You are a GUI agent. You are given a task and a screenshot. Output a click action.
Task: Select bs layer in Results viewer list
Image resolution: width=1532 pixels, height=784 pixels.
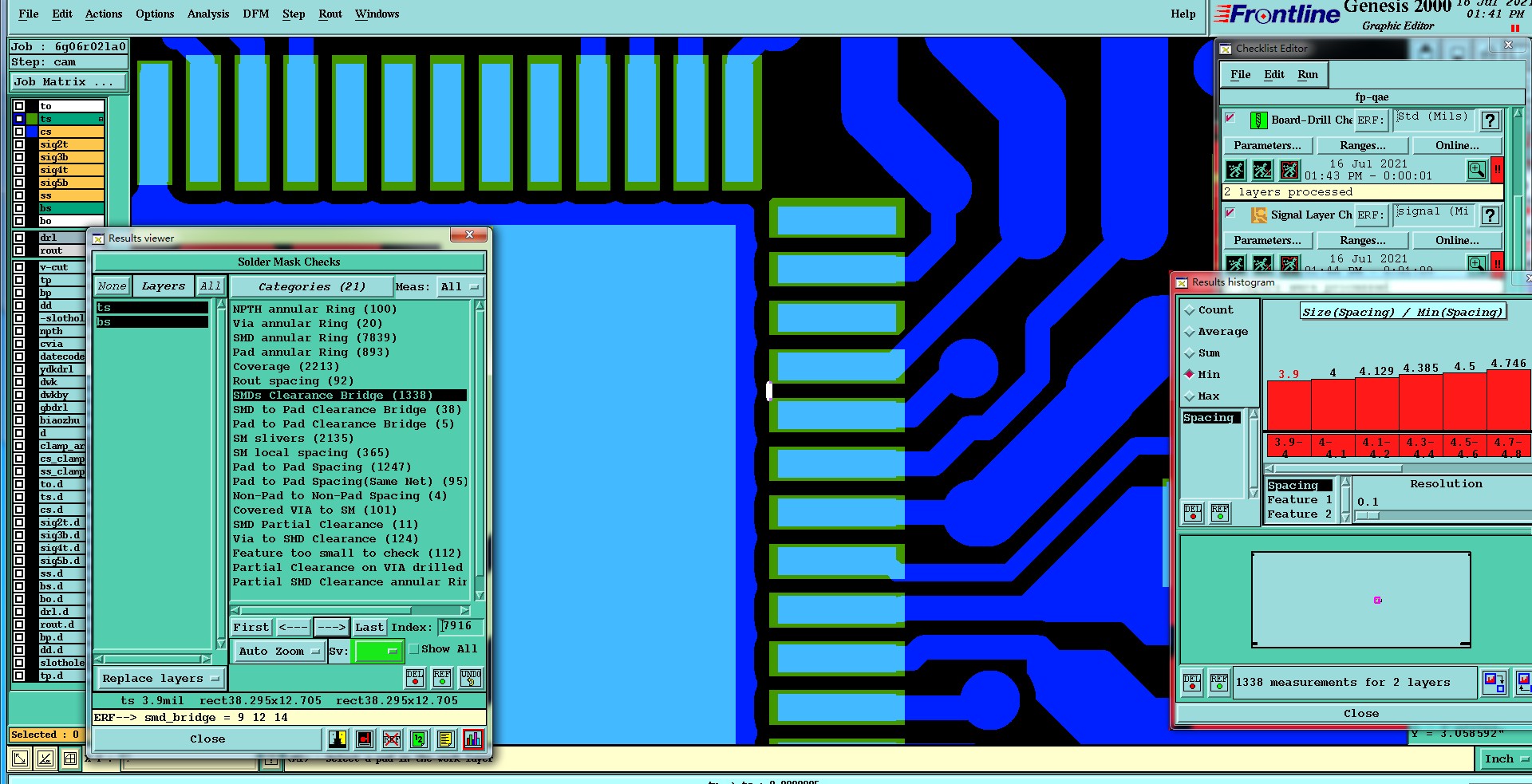(x=152, y=322)
